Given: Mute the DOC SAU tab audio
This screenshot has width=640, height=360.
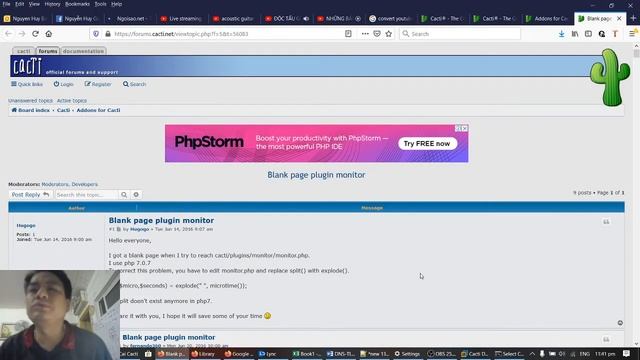Looking at the screenshot, I should coord(306,18).
